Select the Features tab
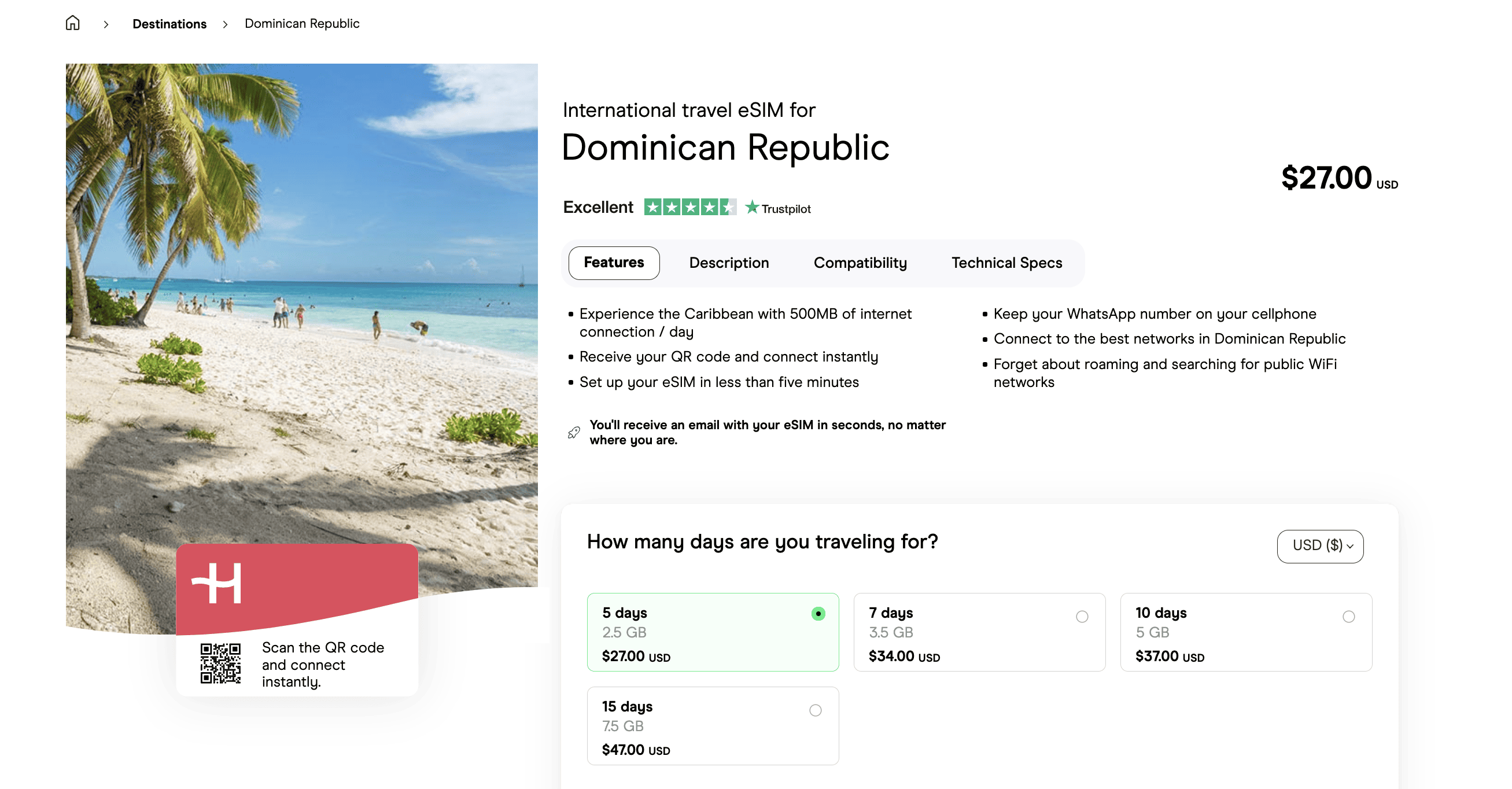The height and width of the screenshot is (789, 1512). [x=613, y=263]
